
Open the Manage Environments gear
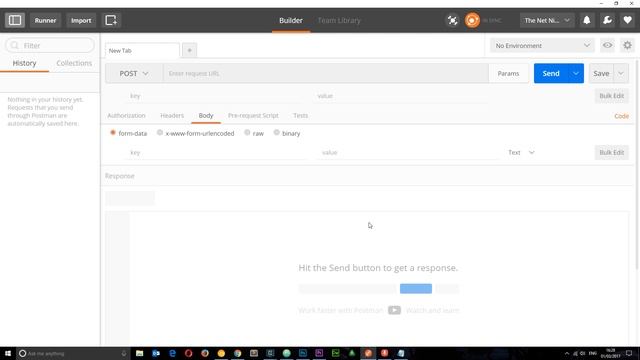pyautogui.click(x=627, y=45)
